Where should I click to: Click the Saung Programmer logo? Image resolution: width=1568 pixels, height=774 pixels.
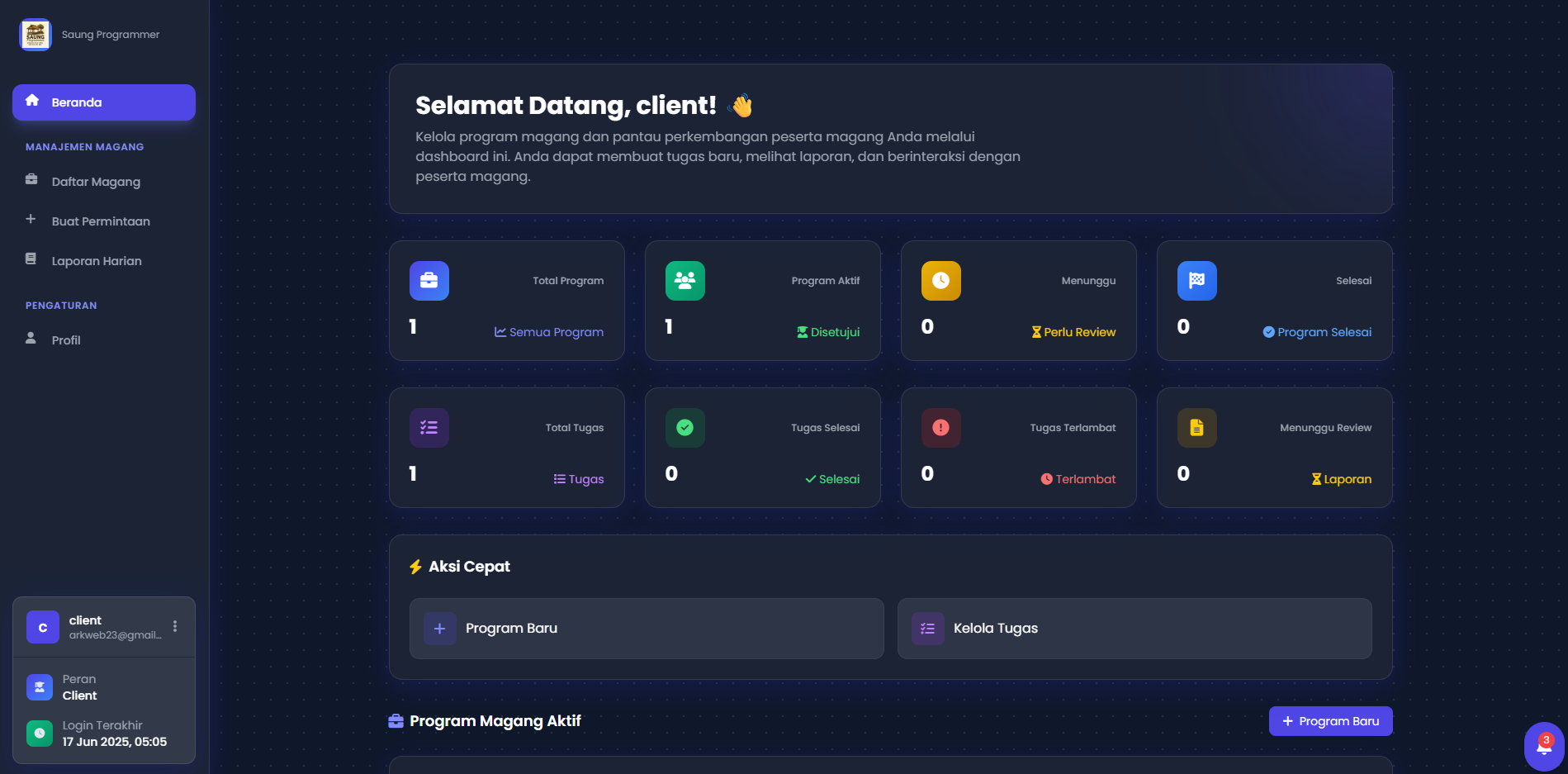35,35
